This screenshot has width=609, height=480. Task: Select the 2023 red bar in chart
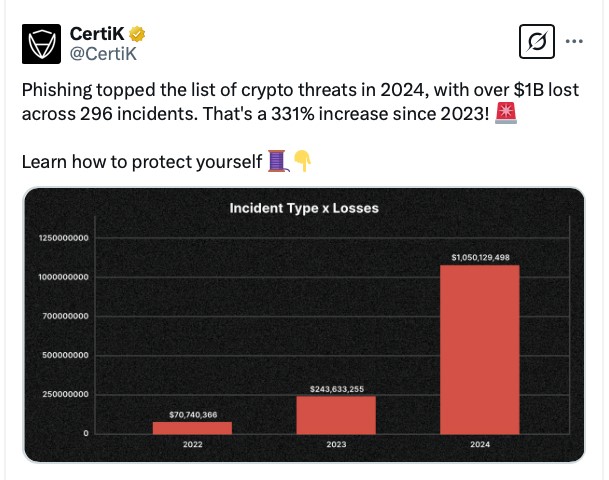(x=336, y=414)
